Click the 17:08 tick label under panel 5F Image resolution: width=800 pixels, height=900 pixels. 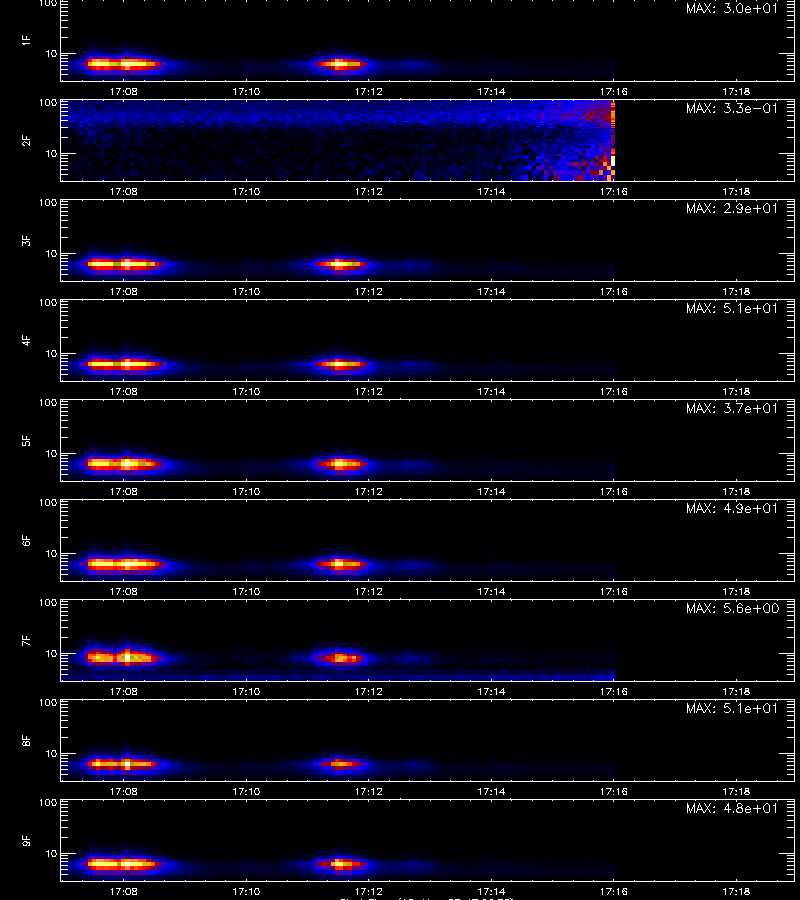tap(124, 491)
